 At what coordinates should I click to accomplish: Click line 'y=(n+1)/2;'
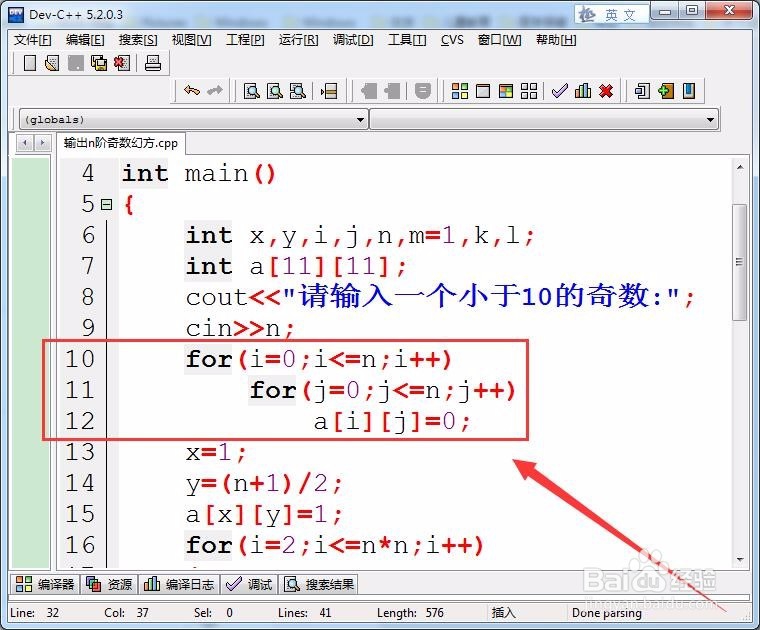(x=264, y=484)
